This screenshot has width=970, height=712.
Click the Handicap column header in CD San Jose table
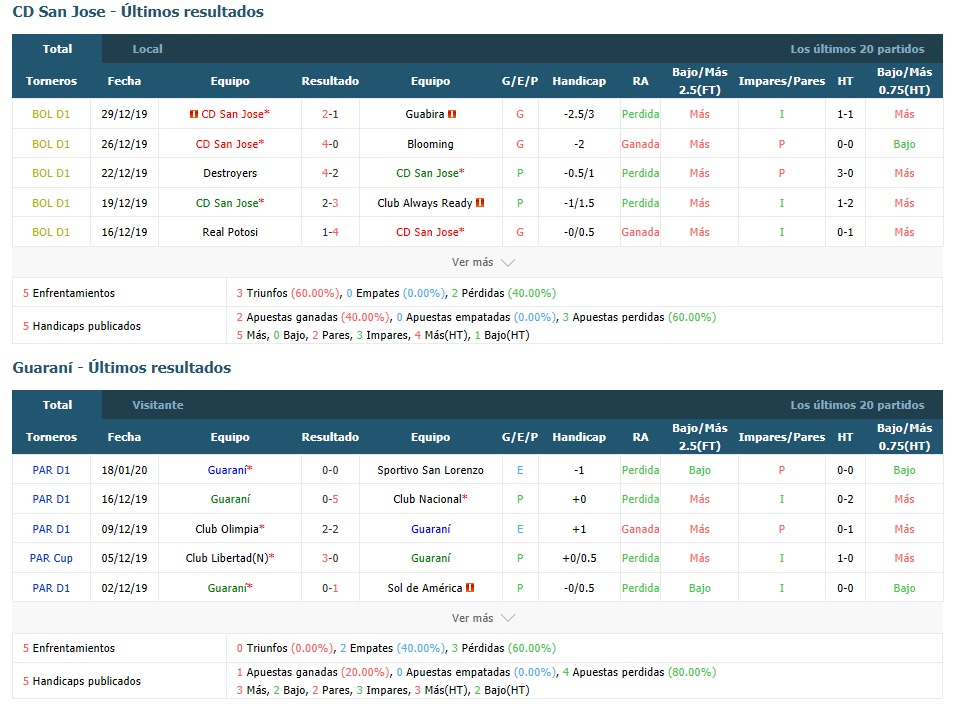click(x=579, y=81)
